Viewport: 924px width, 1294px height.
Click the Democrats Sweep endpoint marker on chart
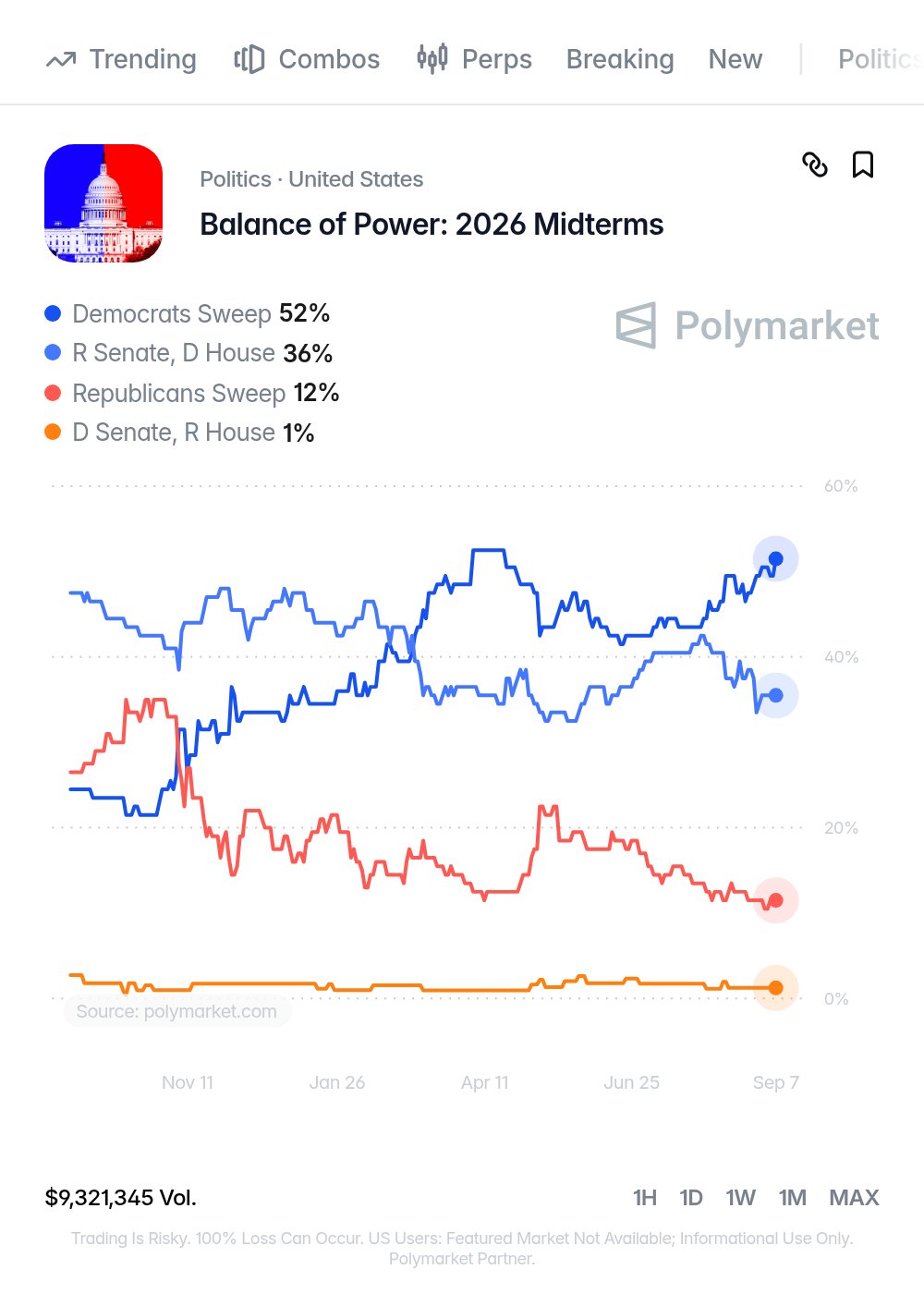pos(776,558)
